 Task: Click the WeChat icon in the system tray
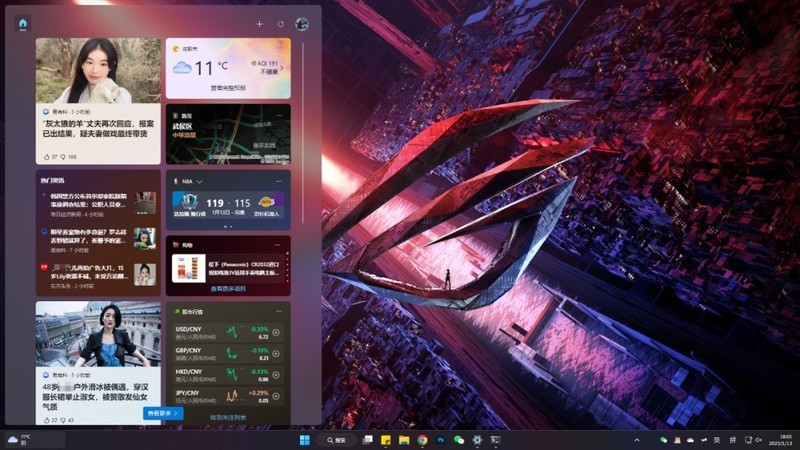[663, 440]
